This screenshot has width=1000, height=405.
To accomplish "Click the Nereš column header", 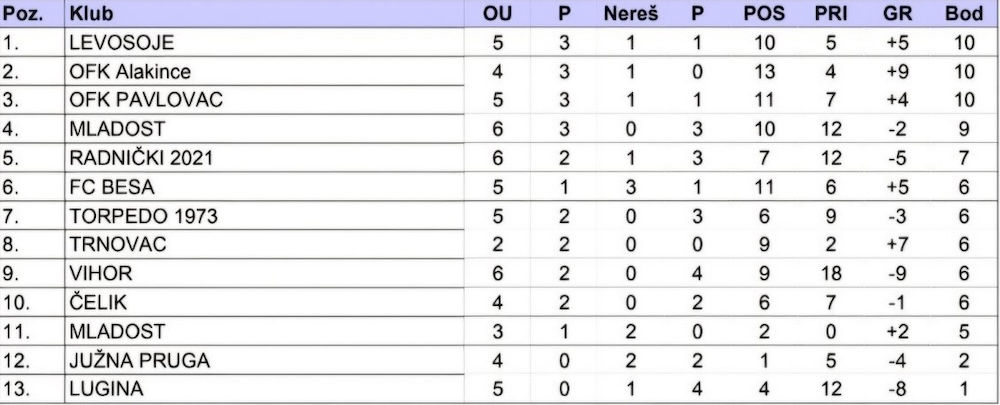I will [630, 15].
